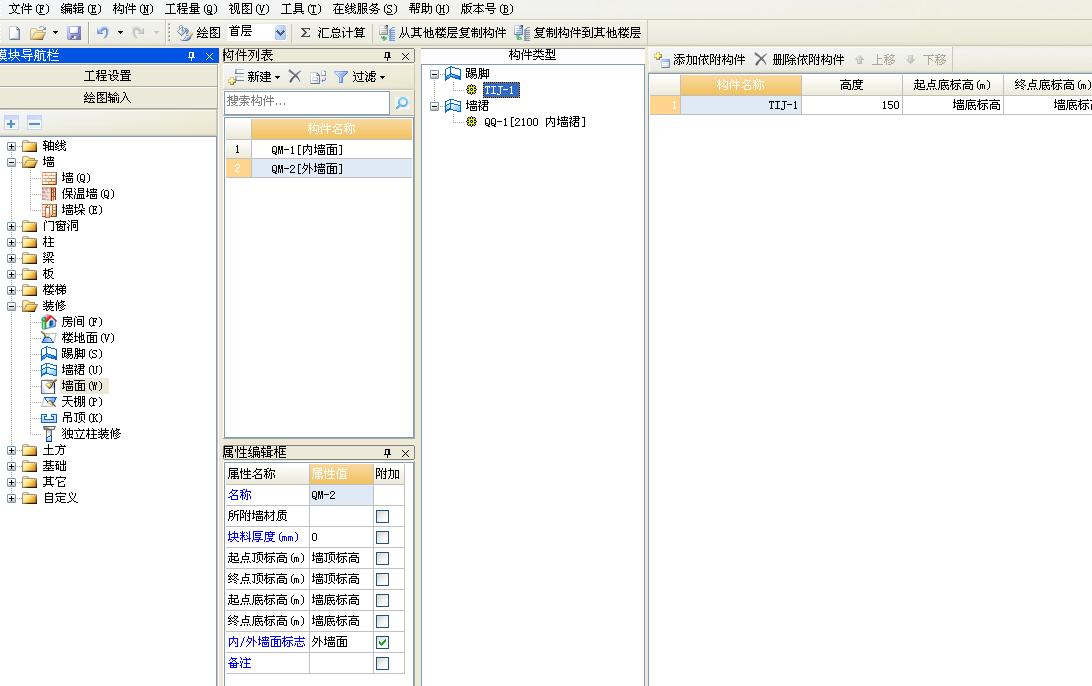Screen dimensions: 1092x686
Task: Click the 工程设置 button
Action: 108,76
